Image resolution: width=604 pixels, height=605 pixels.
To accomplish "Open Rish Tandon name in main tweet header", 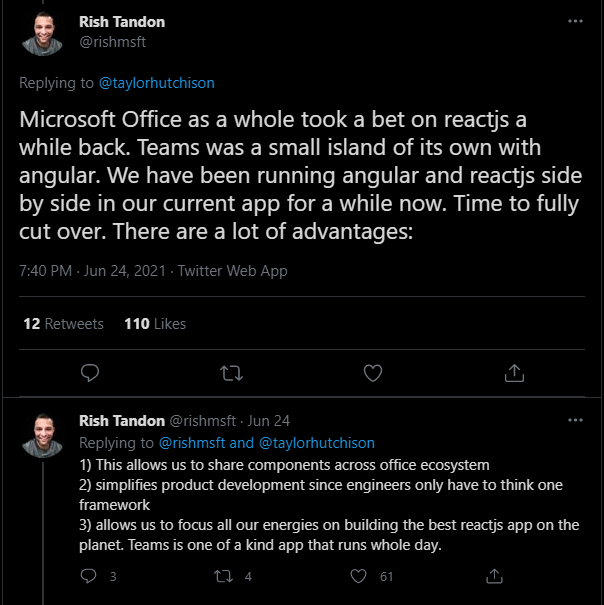I will pyautogui.click(x=122, y=22).
